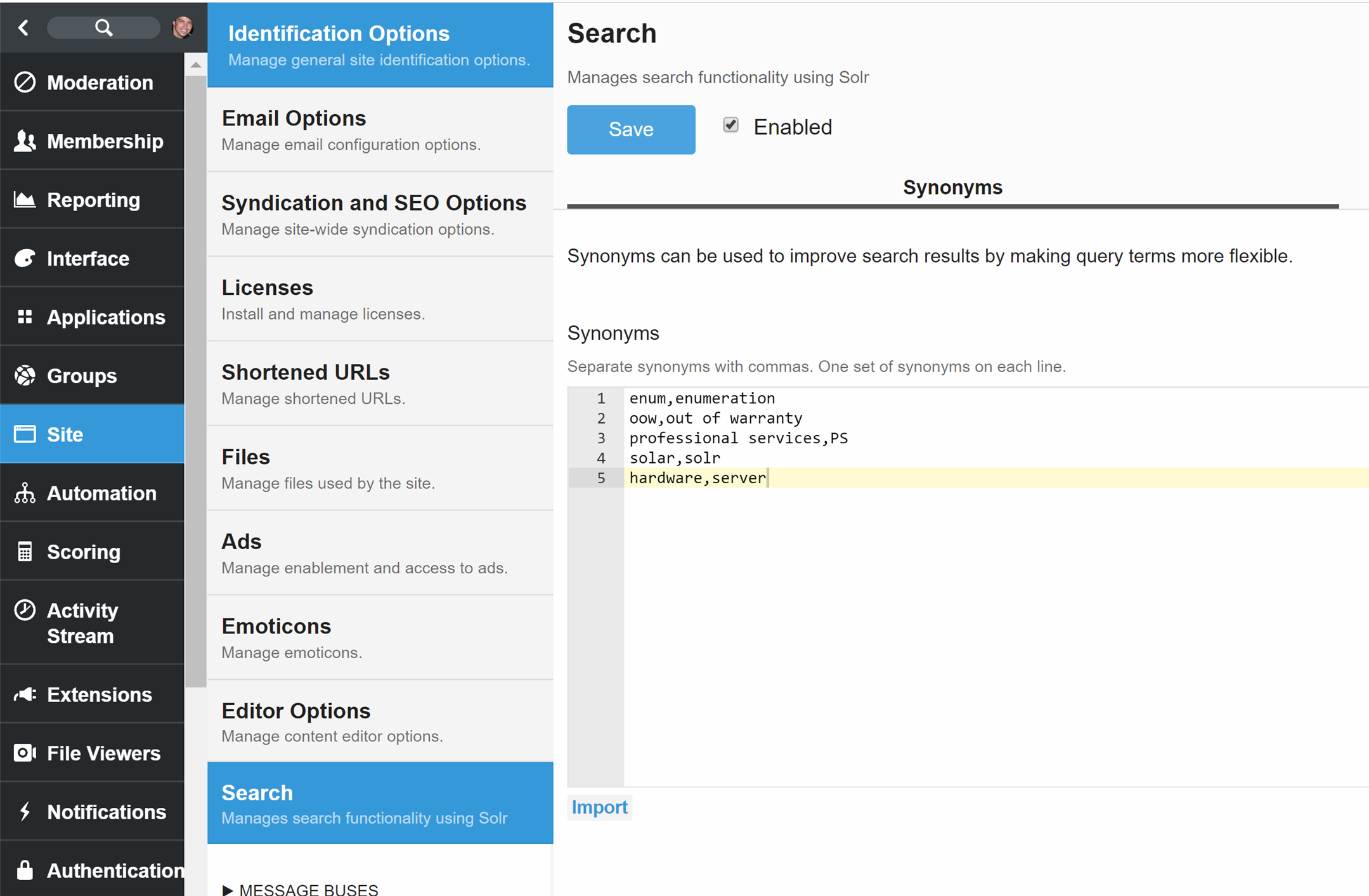Click the Reporting chart icon
1369x896 pixels.
25,200
